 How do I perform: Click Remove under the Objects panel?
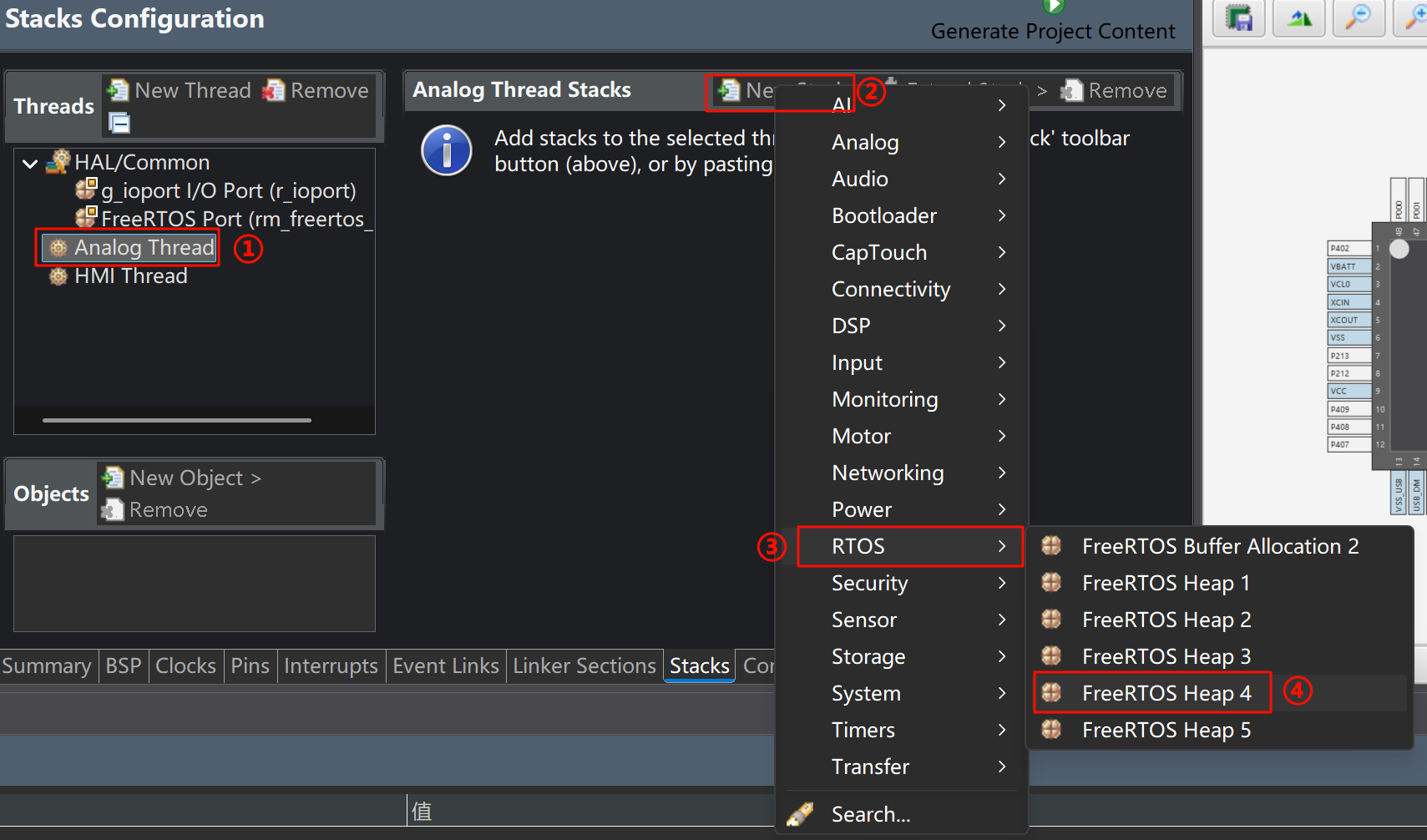(155, 509)
